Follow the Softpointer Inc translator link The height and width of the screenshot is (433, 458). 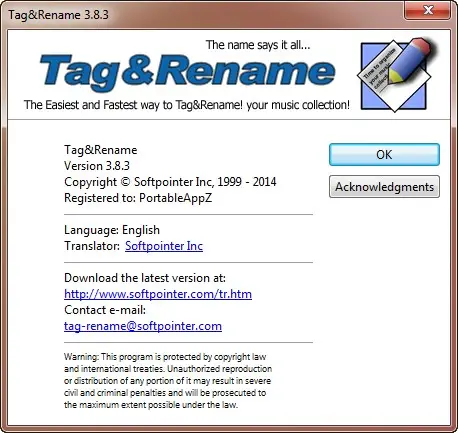click(x=164, y=246)
